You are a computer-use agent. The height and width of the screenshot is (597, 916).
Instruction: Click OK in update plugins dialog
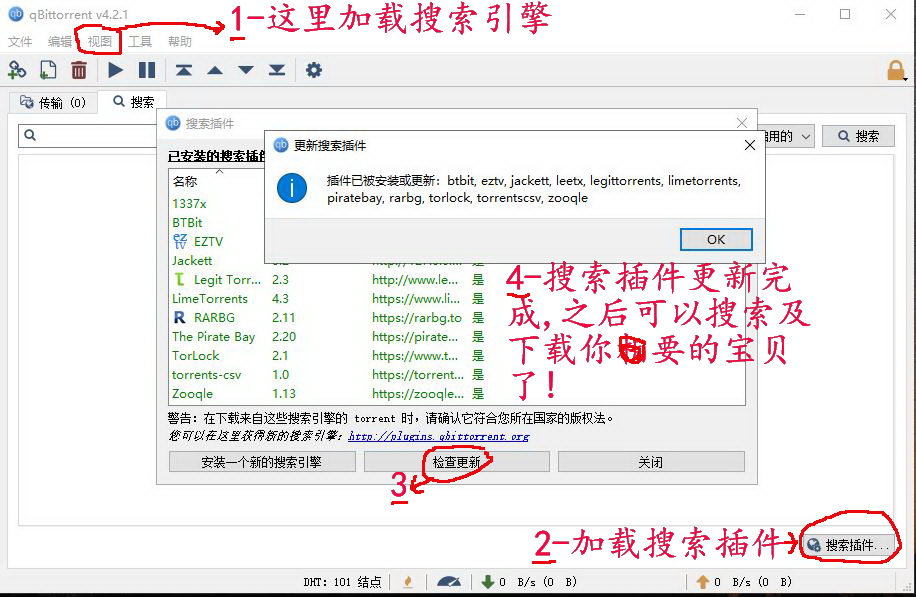coord(716,239)
